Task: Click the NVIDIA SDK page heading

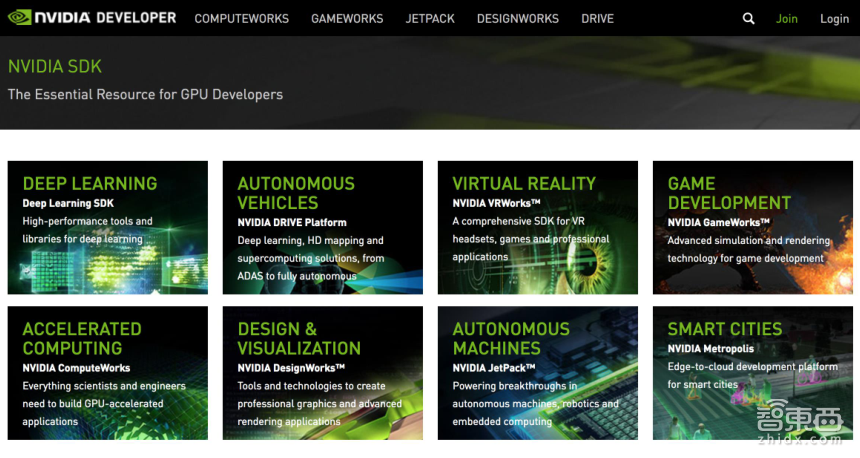Action: [55, 67]
